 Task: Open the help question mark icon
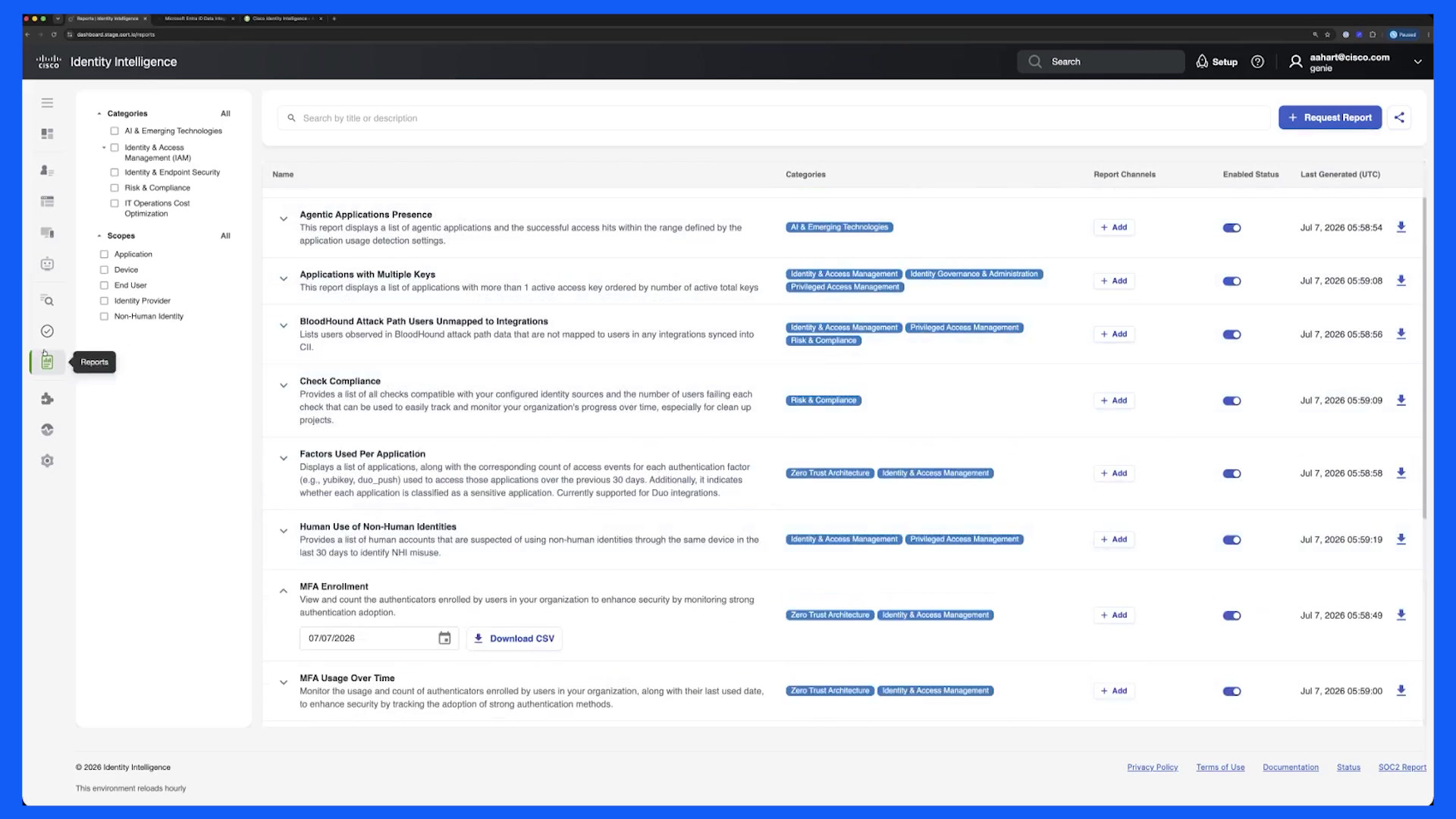[x=1257, y=62]
